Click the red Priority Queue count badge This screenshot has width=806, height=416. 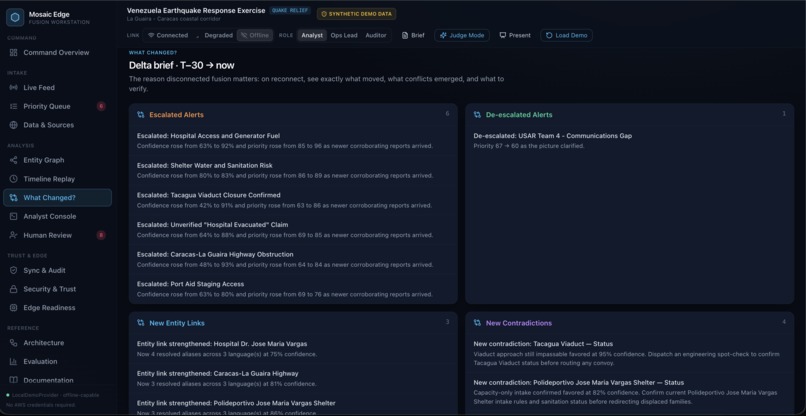tap(101, 106)
